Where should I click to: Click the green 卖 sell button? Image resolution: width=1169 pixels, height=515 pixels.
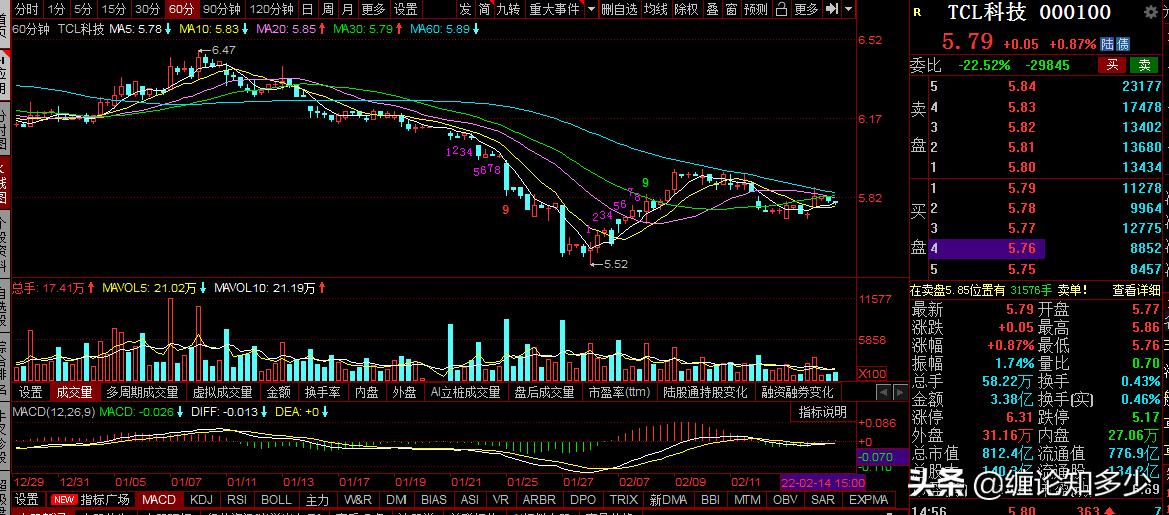(1144, 65)
